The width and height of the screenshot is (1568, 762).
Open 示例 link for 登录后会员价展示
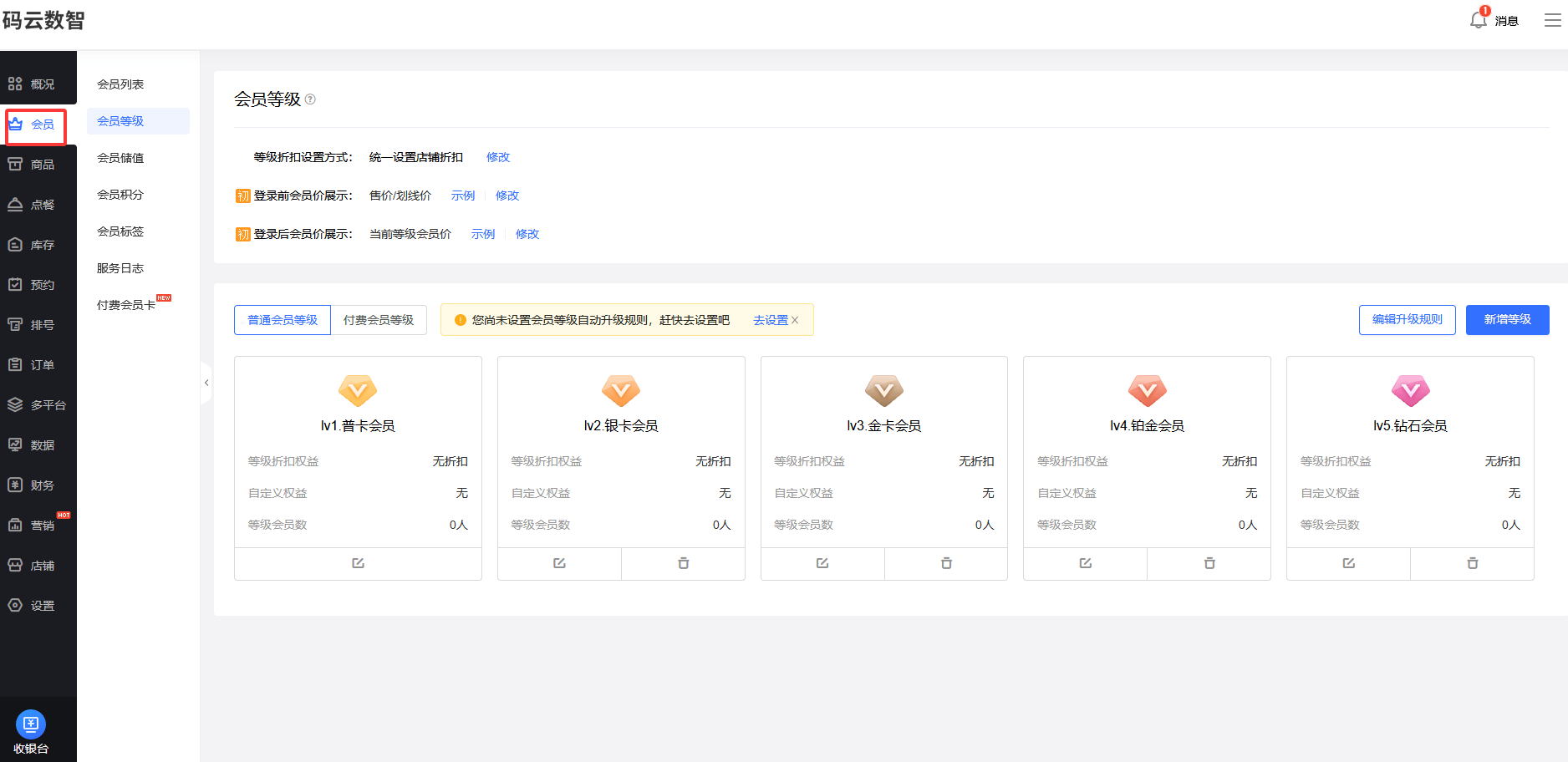click(483, 234)
